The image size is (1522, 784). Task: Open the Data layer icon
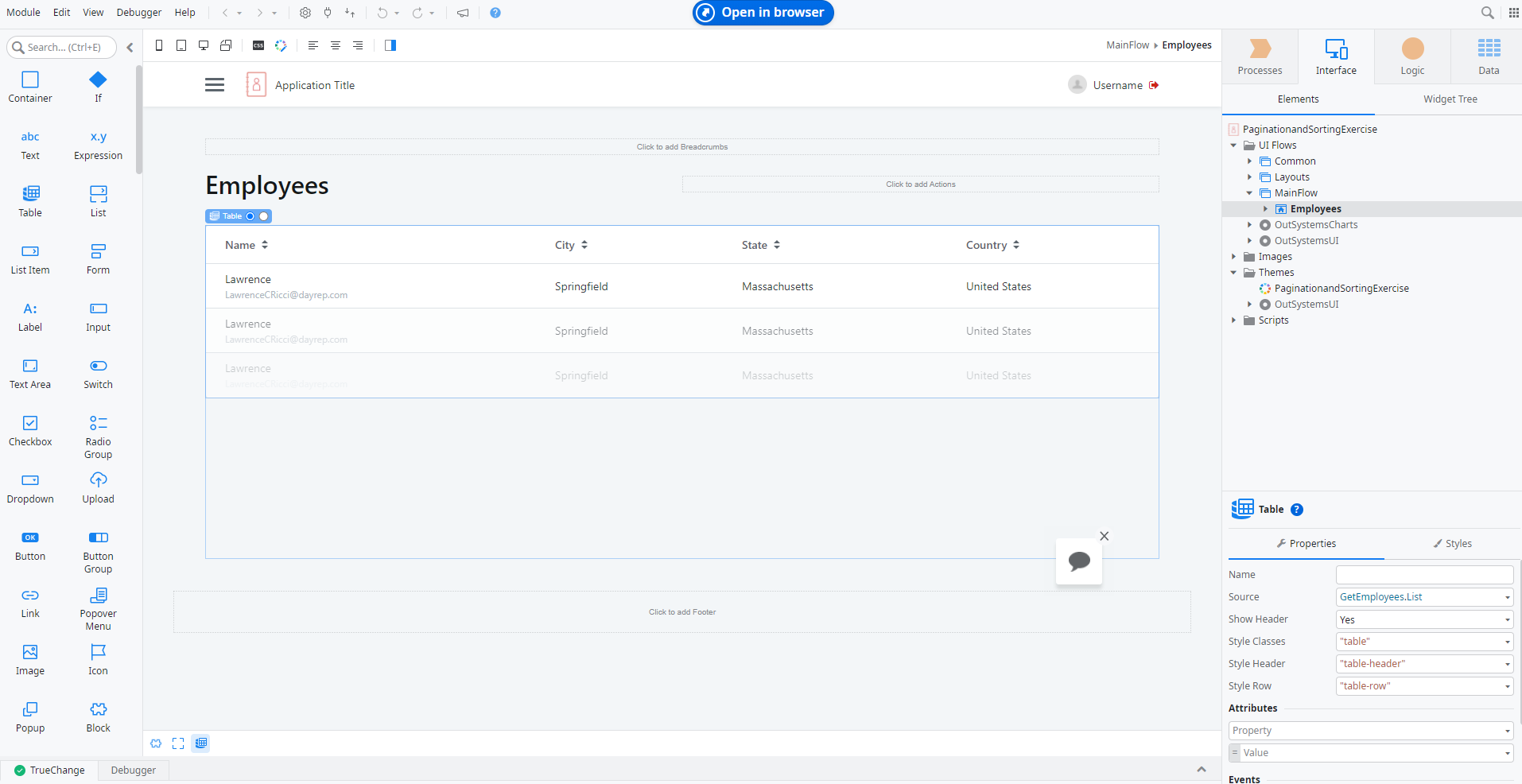pyautogui.click(x=1486, y=56)
